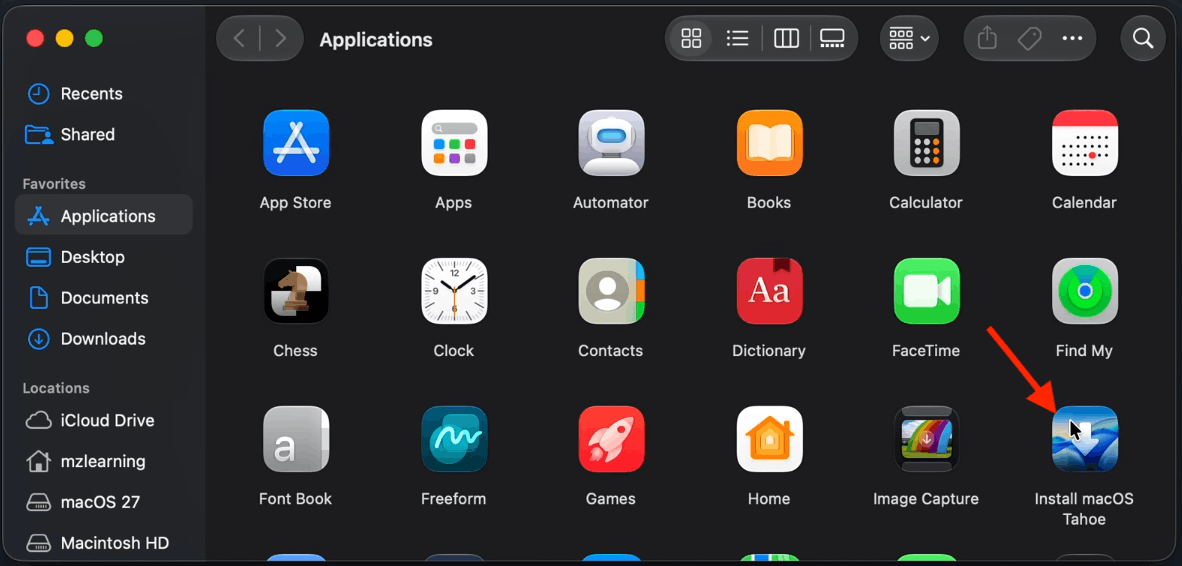Click the Font Book app icon
The image size is (1182, 566).
coord(296,439)
